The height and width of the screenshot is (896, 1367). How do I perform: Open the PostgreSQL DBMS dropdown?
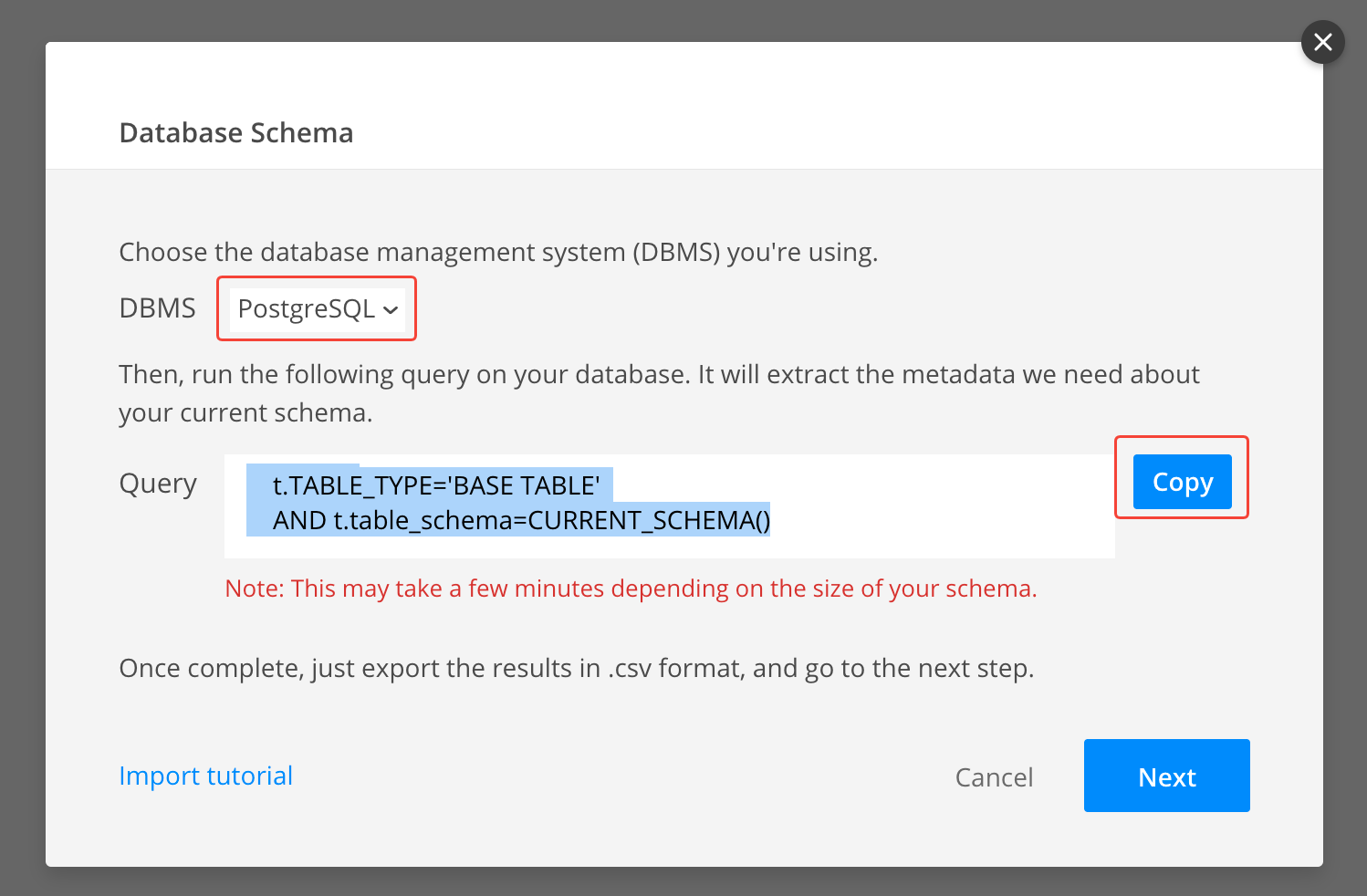pos(317,308)
